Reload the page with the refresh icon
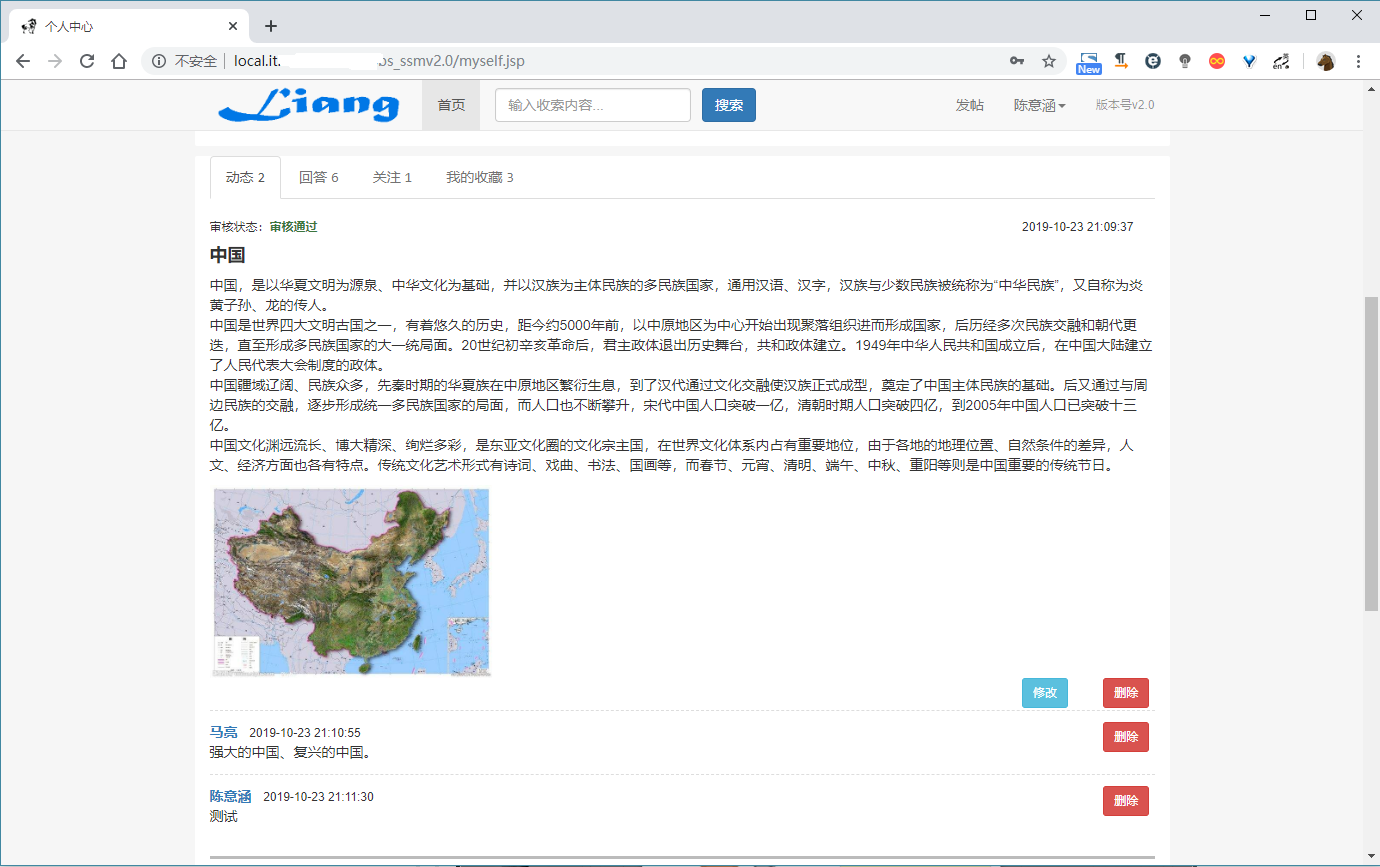Image resolution: width=1380 pixels, height=867 pixels. (87, 61)
